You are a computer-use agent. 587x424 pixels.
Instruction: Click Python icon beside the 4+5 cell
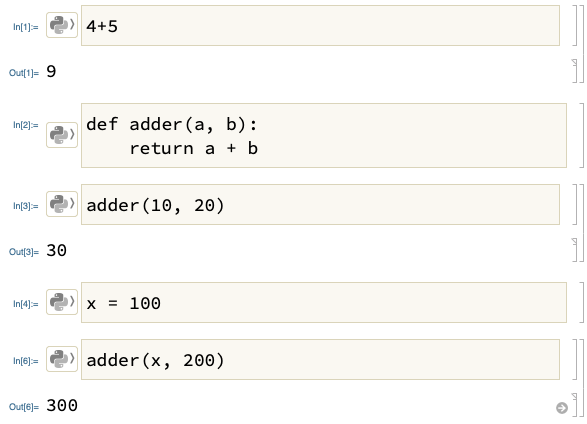62,25
